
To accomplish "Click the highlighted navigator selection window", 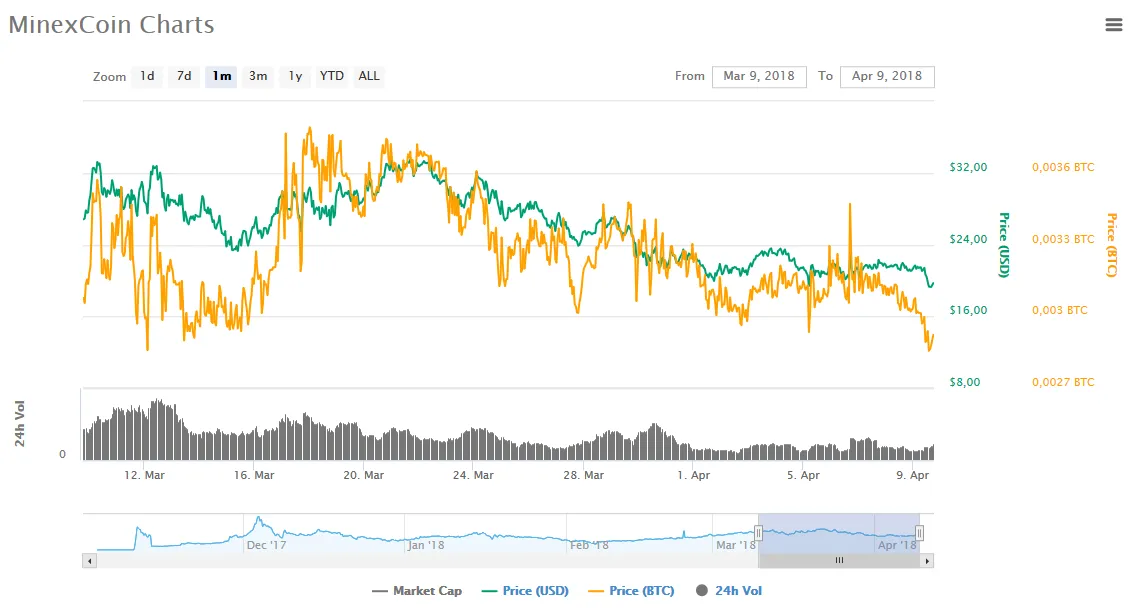I will 839,534.
